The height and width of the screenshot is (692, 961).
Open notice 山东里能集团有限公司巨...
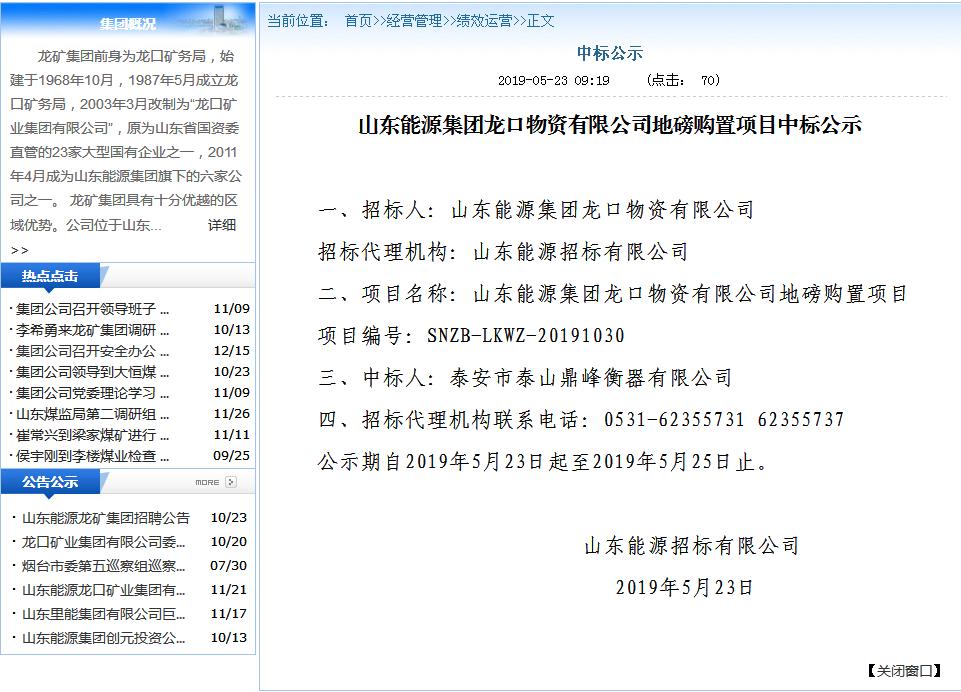(x=104, y=614)
